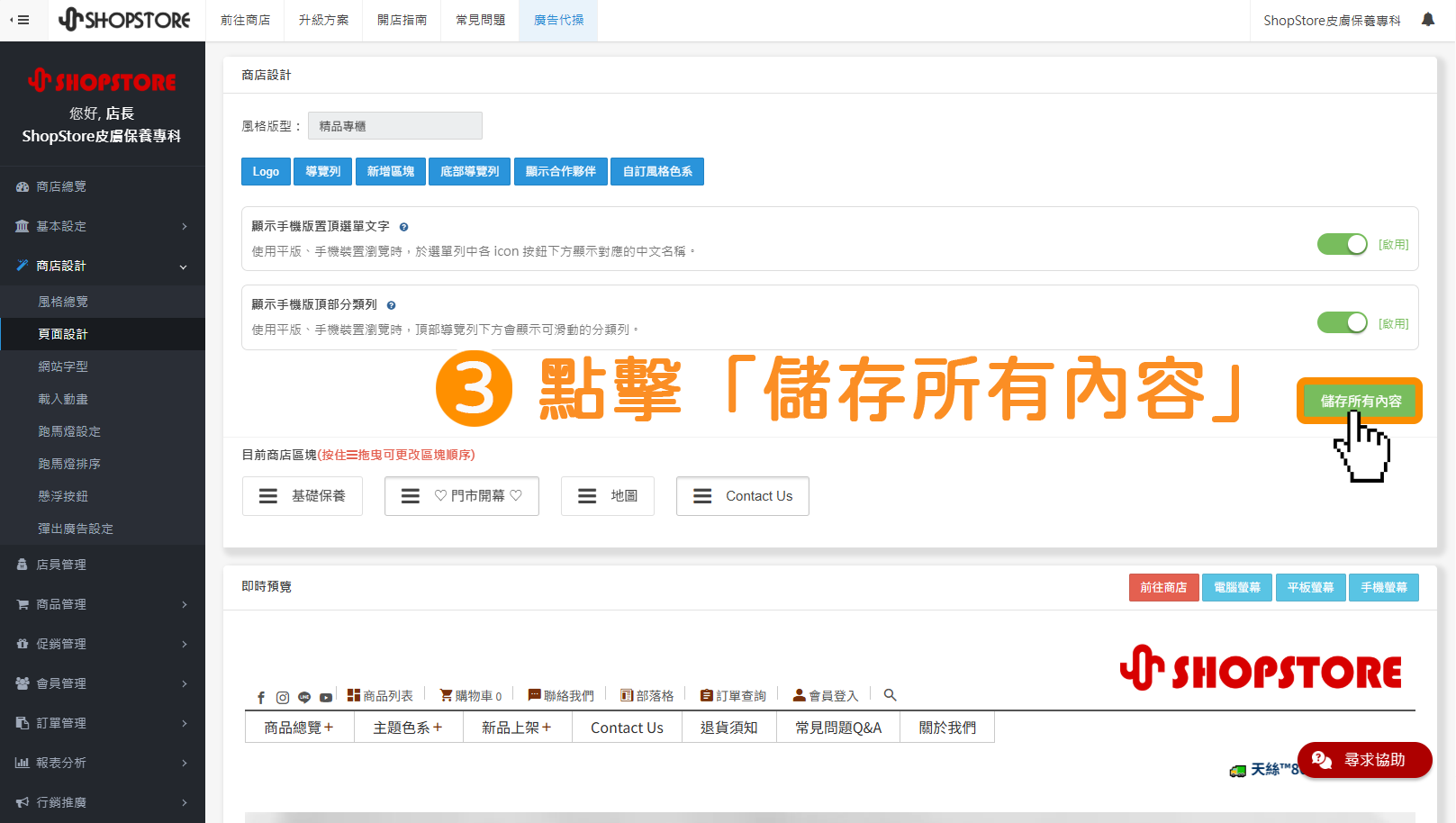Toggle 顯示手機版置頂選單文字 switch
1456x823 pixels.
tap(1342, 244)
